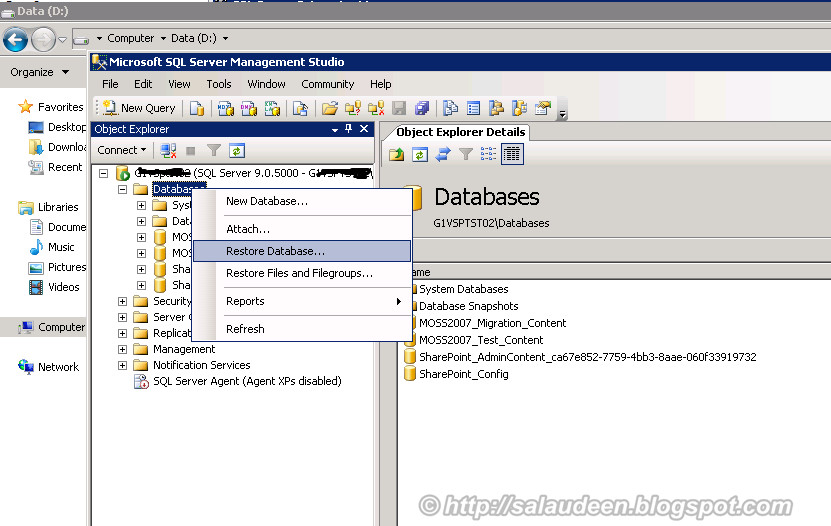
Task: Select MOSS2007_Test_Content in details list
Action: coord(481,340)
